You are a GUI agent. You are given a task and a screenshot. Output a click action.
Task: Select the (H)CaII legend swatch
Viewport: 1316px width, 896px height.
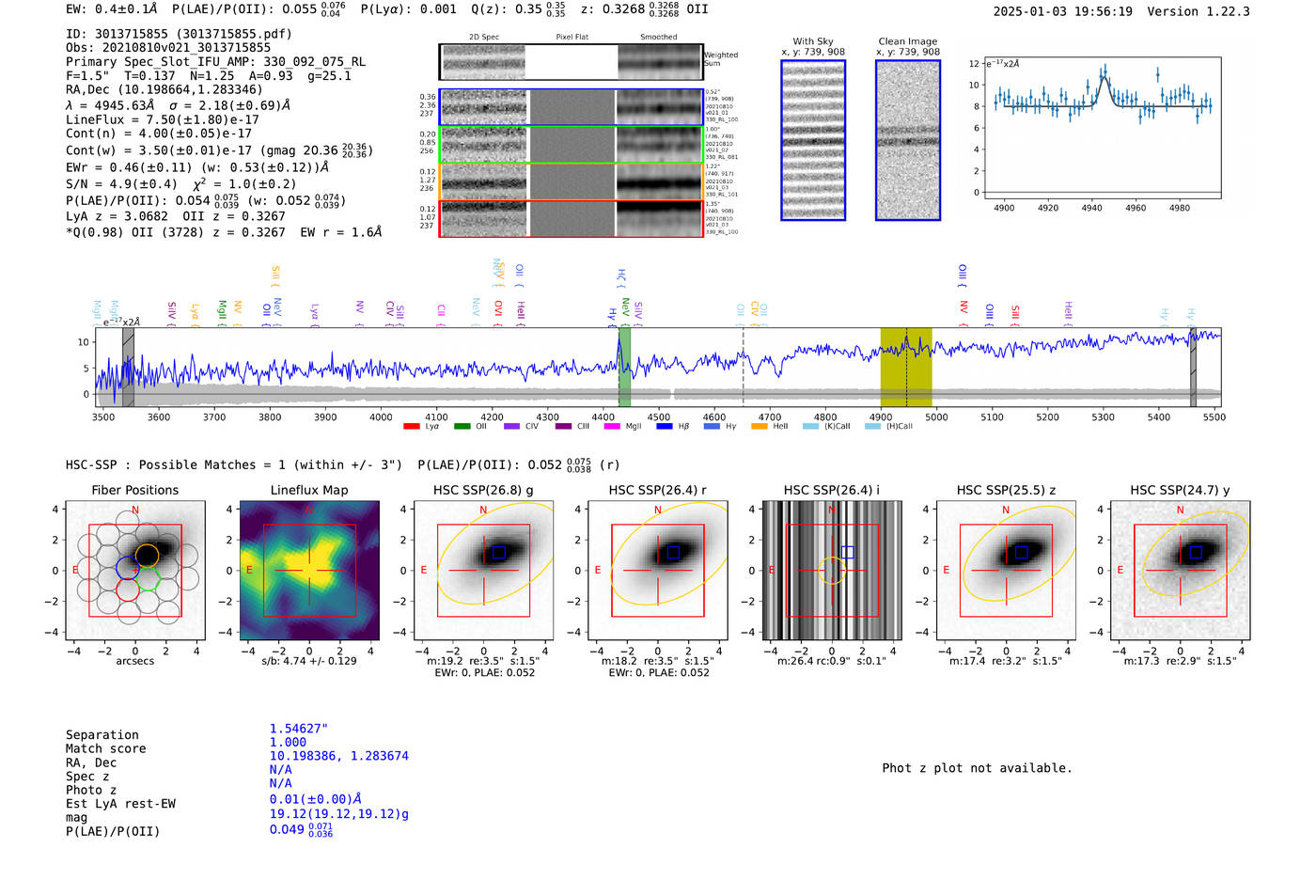tap(872, 426)
